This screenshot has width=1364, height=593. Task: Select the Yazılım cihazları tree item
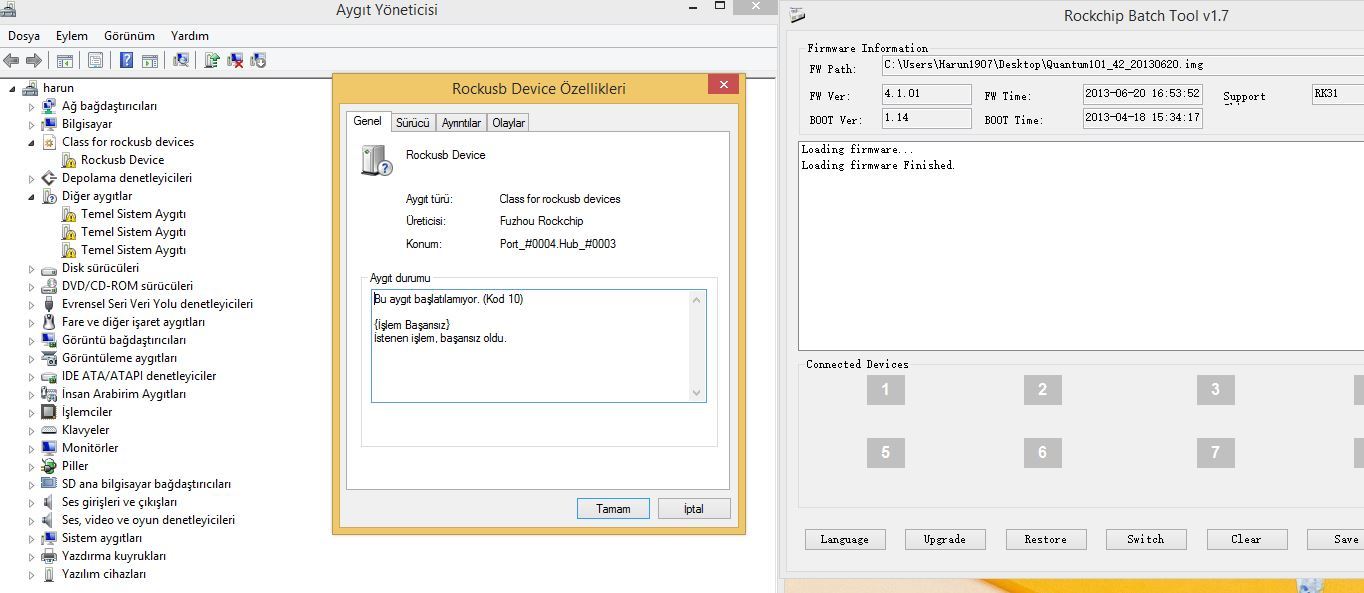point(104,574)
